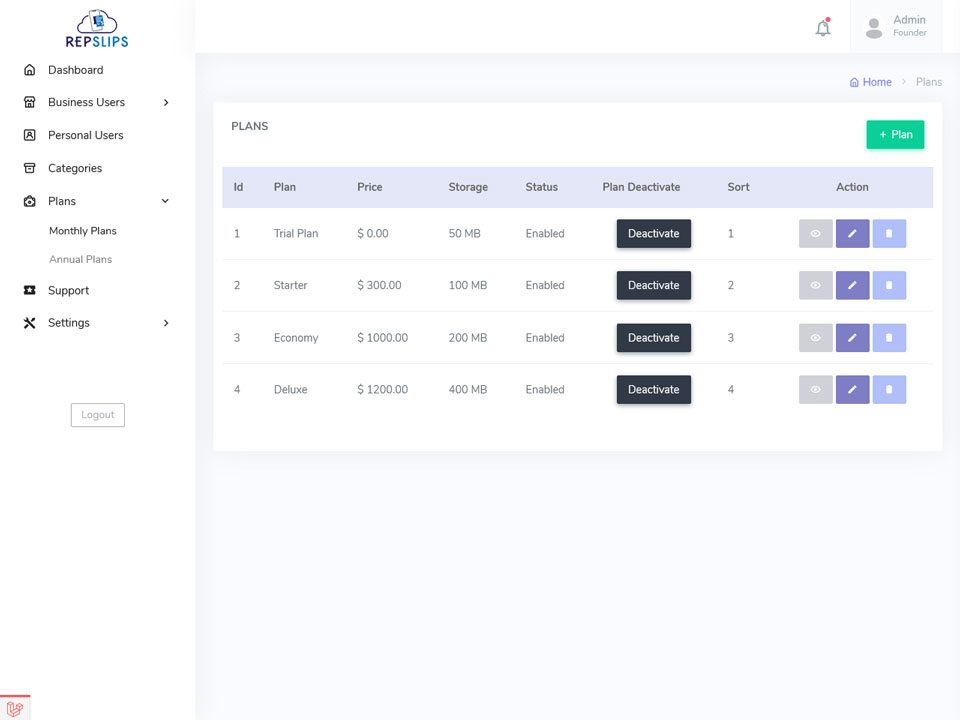Click the Laravel debug bar icon
Viewport: 960px width, 720px height.
coord(15,708)
